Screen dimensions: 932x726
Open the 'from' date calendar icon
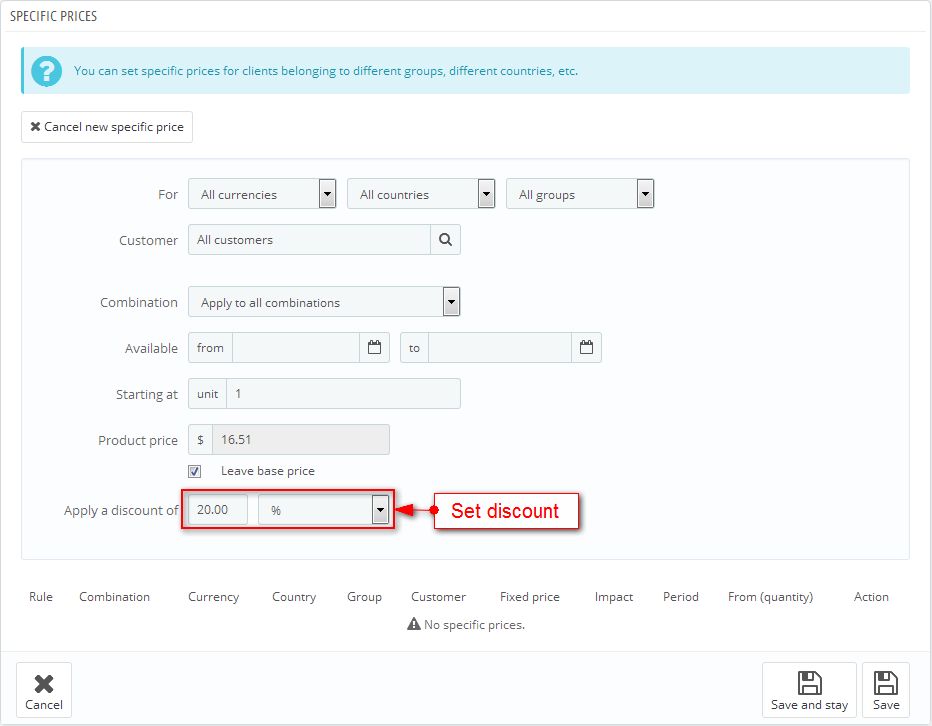pyautogui.click(x=375, y=348)
